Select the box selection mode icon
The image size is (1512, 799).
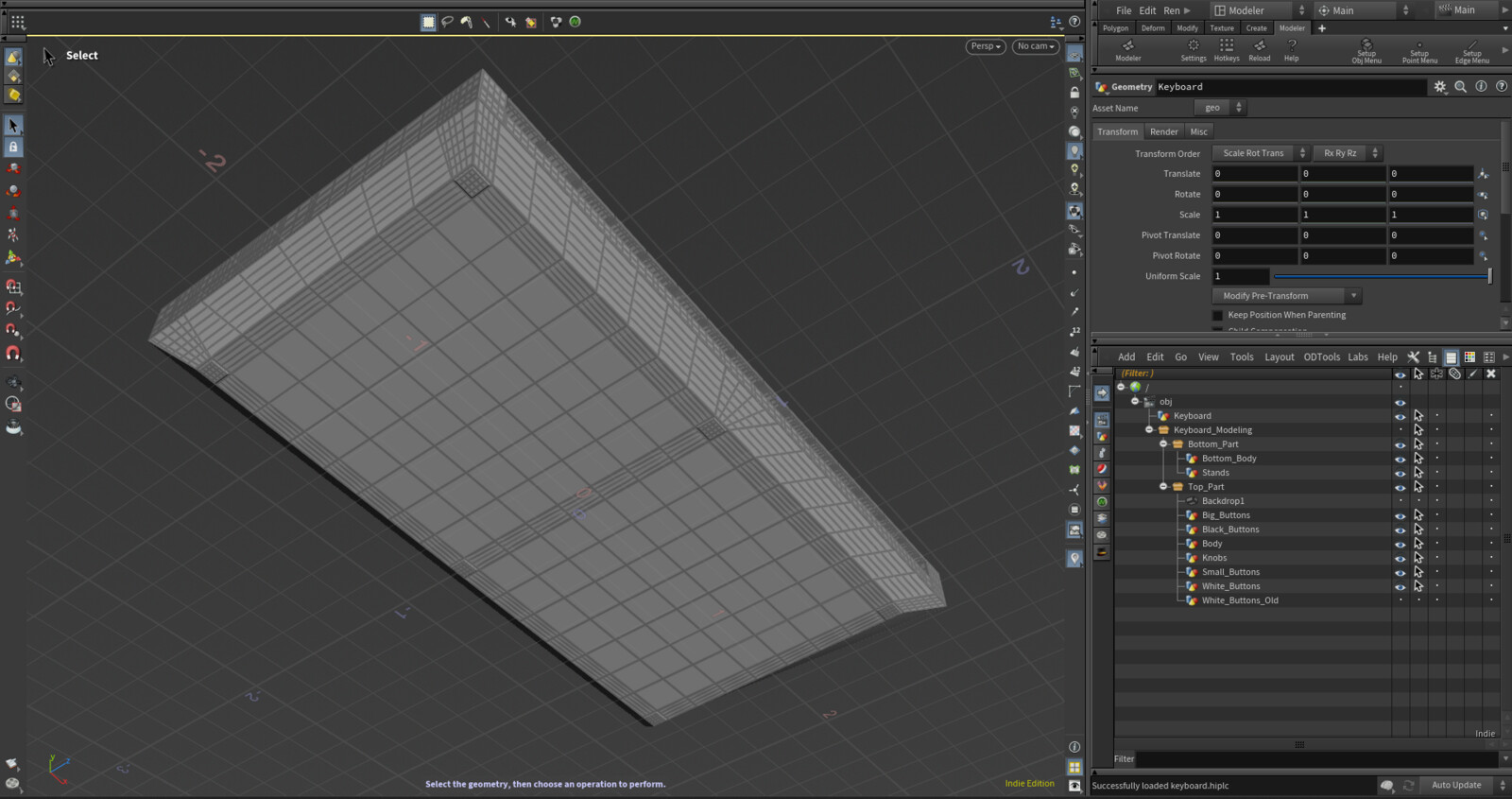tap(428, 22)
